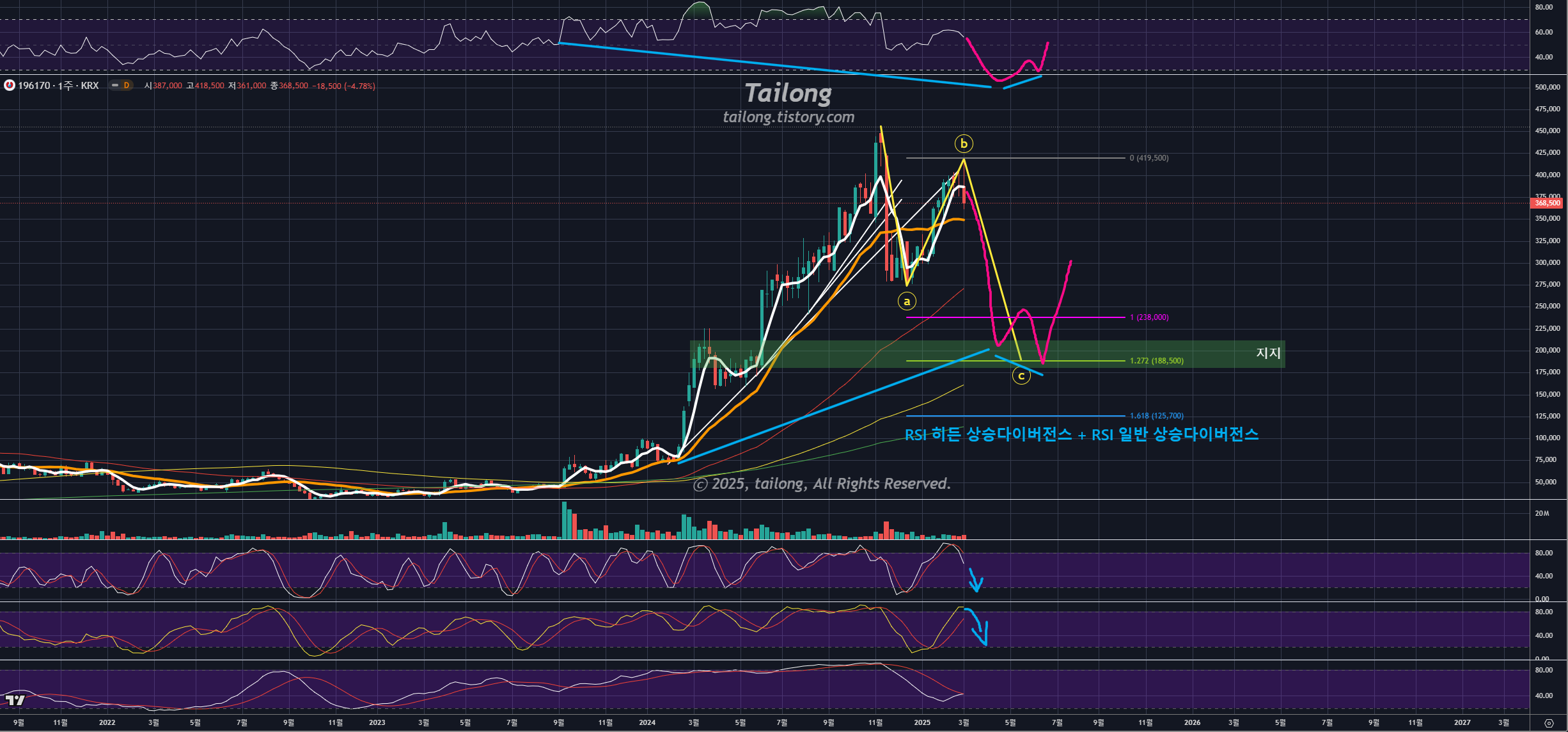
Task: Click the red 368,500 current price label
Action: pyautogui.click(x=1547, y=203)
